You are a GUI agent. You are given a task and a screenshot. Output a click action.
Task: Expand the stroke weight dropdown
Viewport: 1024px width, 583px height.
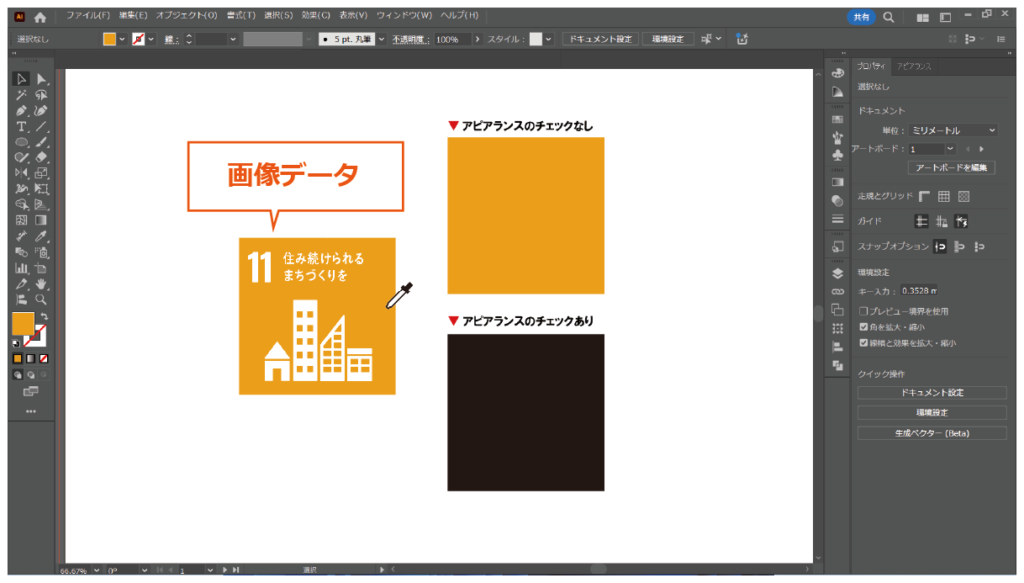click(232, 39)
